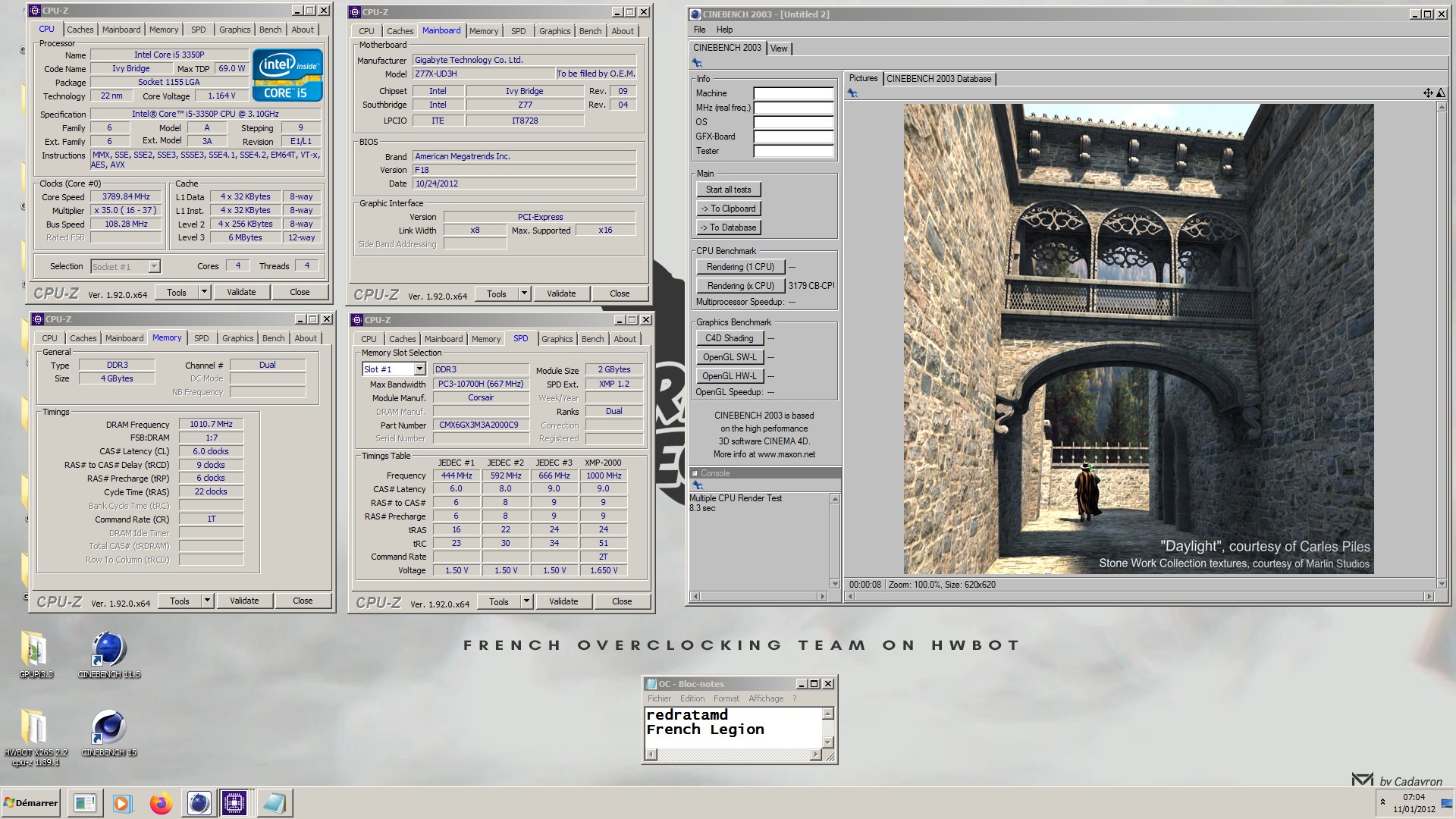This screenshot has width=1456, height=819.
Task: Click the Démarrer start button
Action: tap(31, 803)
